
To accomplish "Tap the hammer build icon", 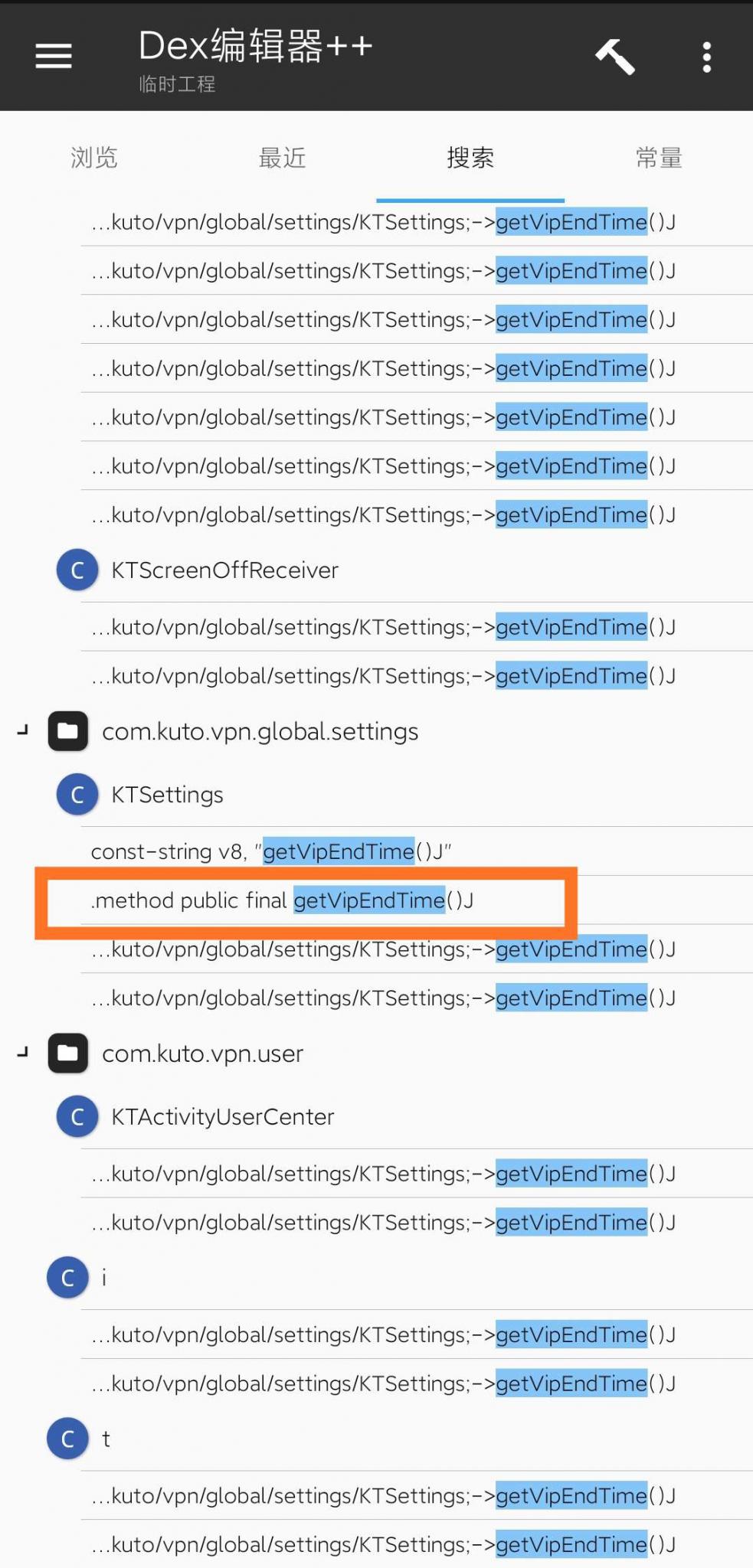I will (615, 57).
